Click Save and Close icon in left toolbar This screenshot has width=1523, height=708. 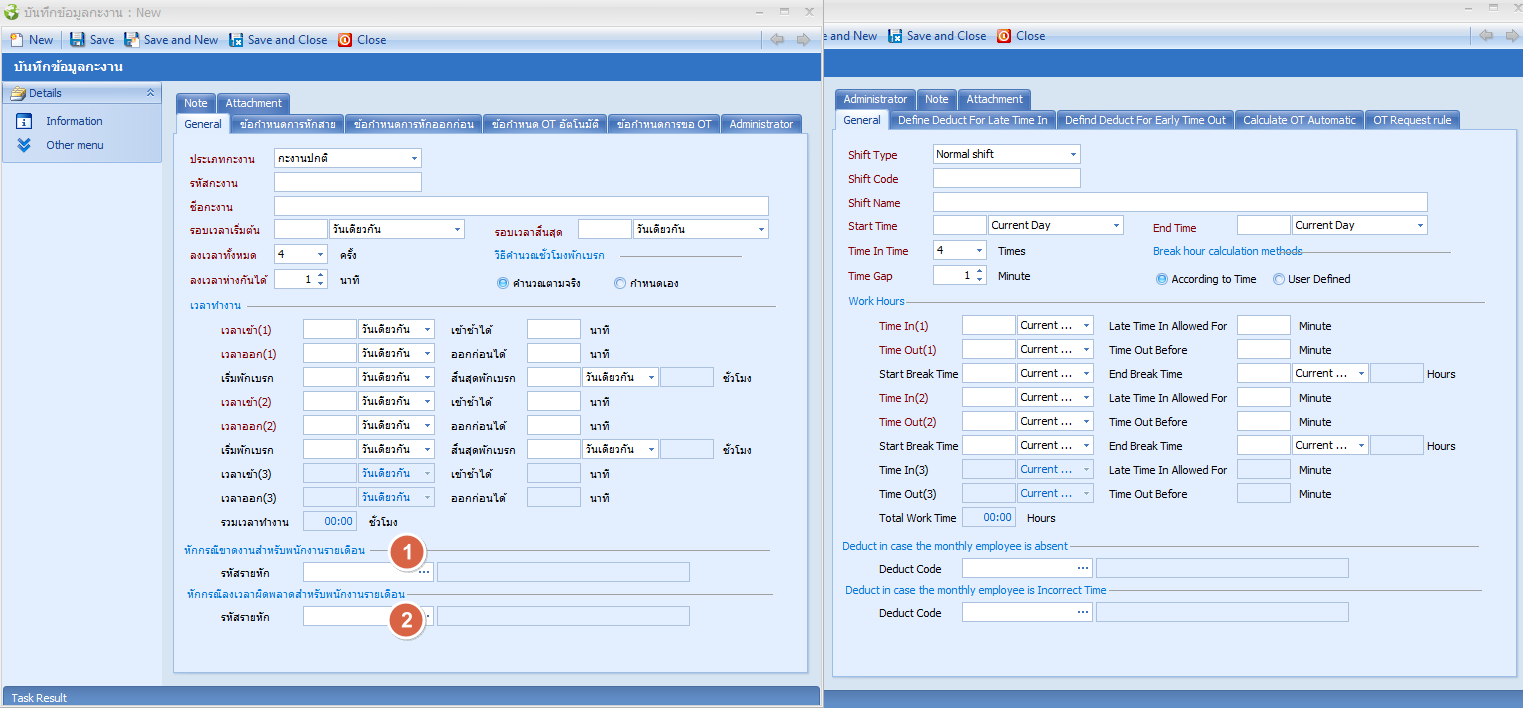click(236, 40)
